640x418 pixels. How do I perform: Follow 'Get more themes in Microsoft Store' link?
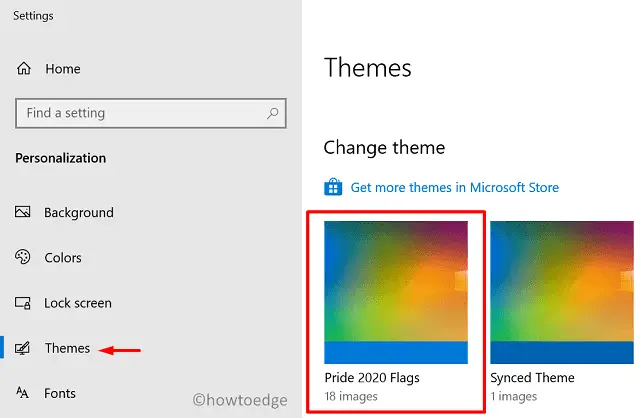point(454,188)
